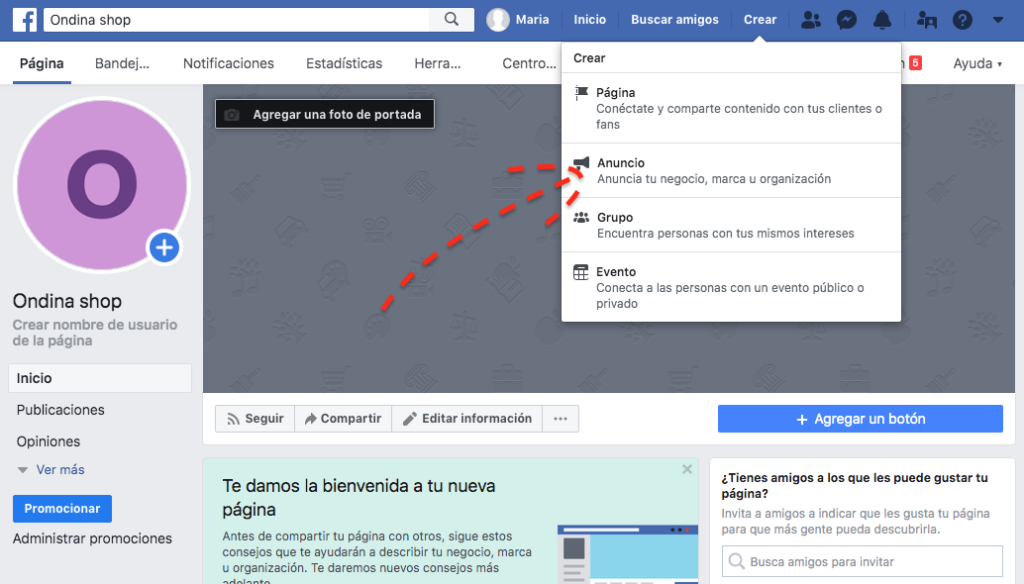The image size is (1024, 584).
Task: Select Anuncio in Crear menu
Action: [731, 170]
